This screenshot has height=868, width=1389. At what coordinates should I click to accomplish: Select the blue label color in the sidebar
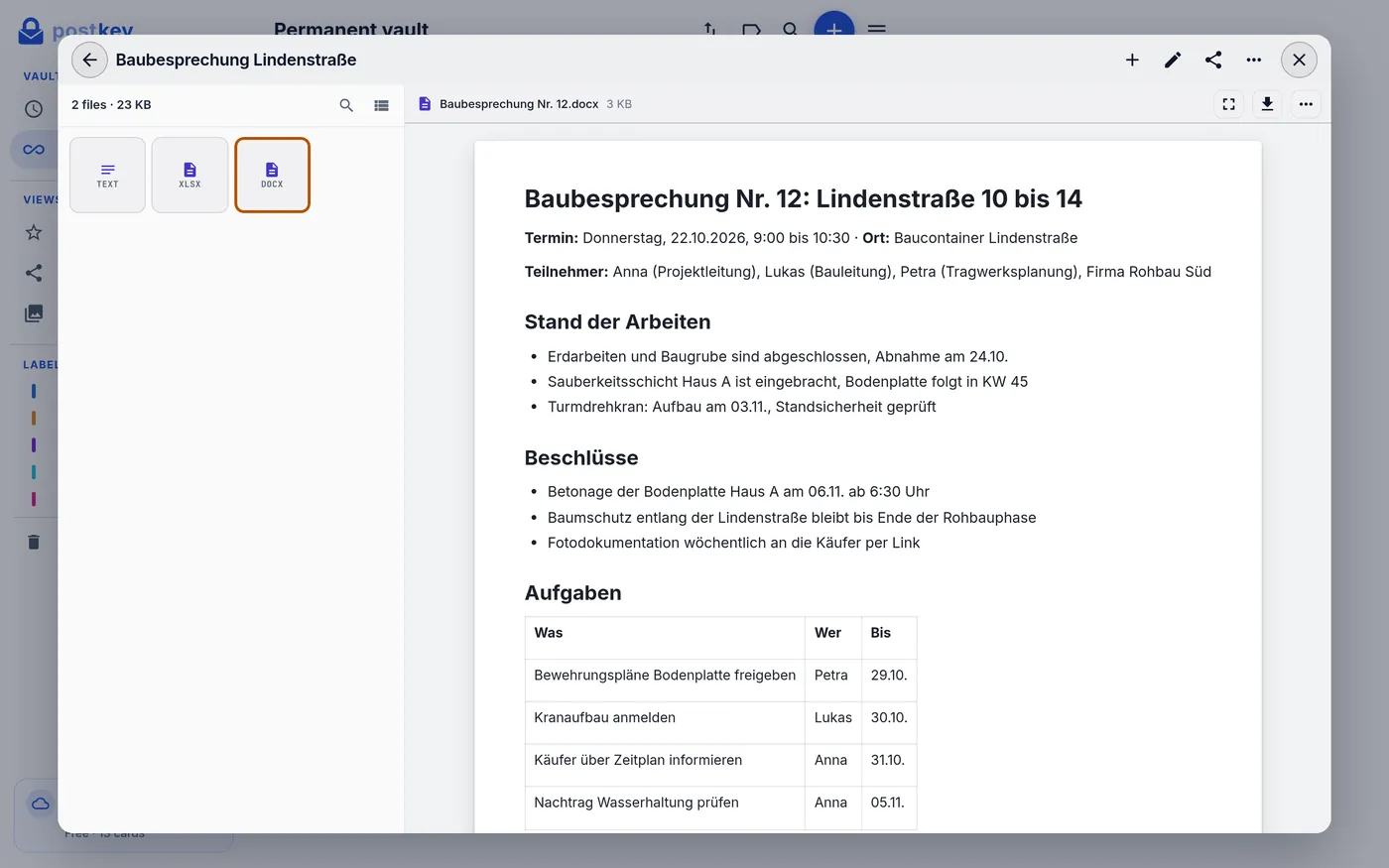[x=34, y=391]
